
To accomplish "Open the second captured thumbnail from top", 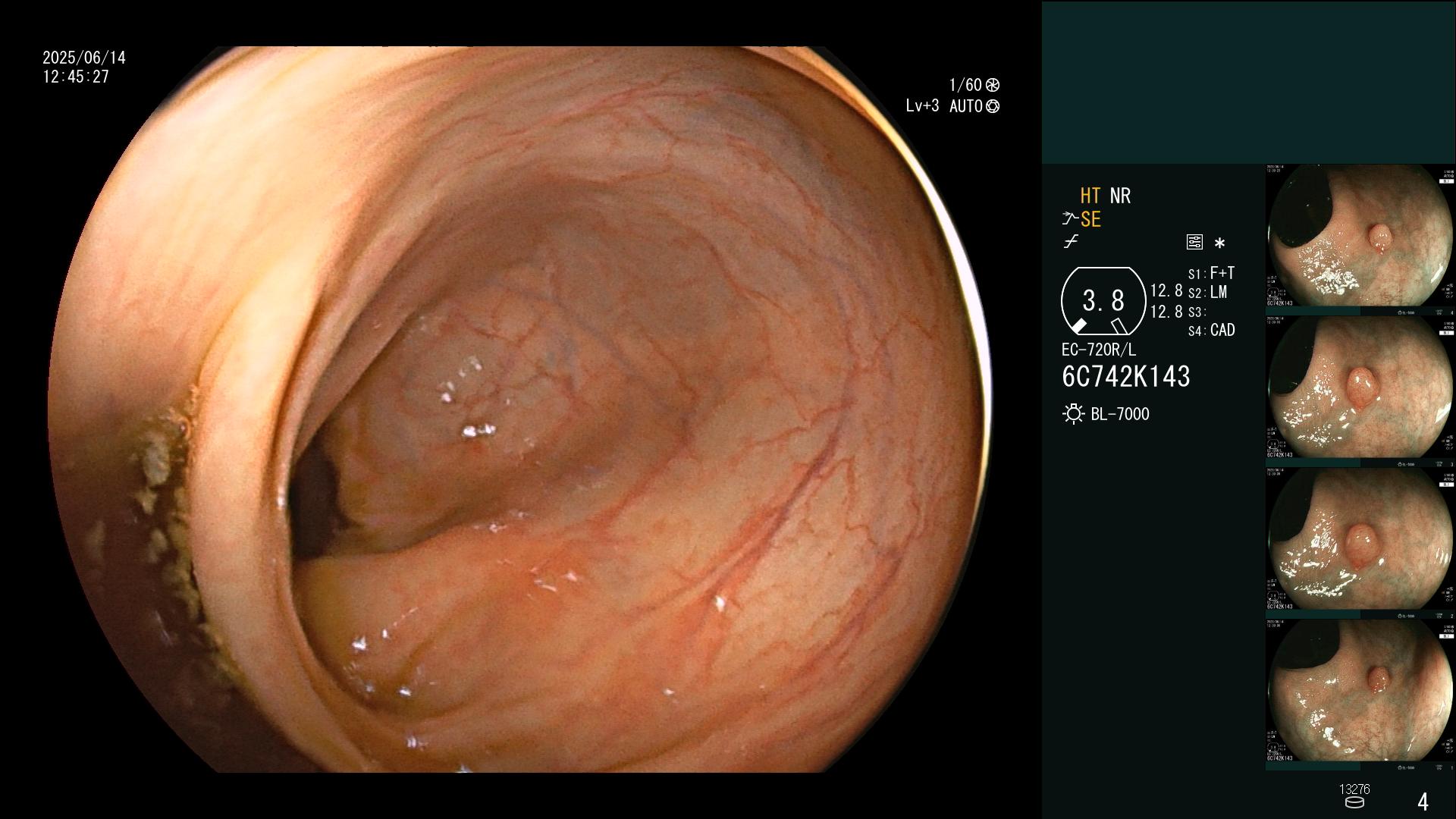I will (1360, 391).
